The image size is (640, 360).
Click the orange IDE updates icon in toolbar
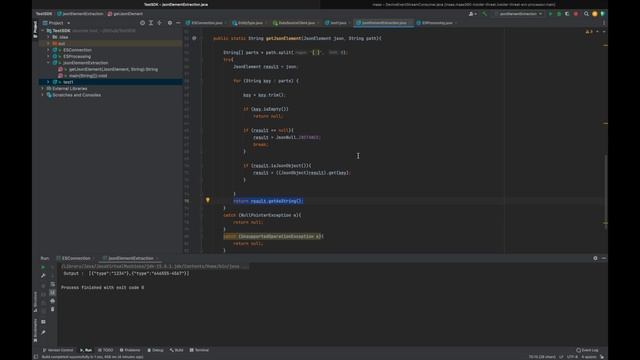pyautogui.click(x=595, y=14)
